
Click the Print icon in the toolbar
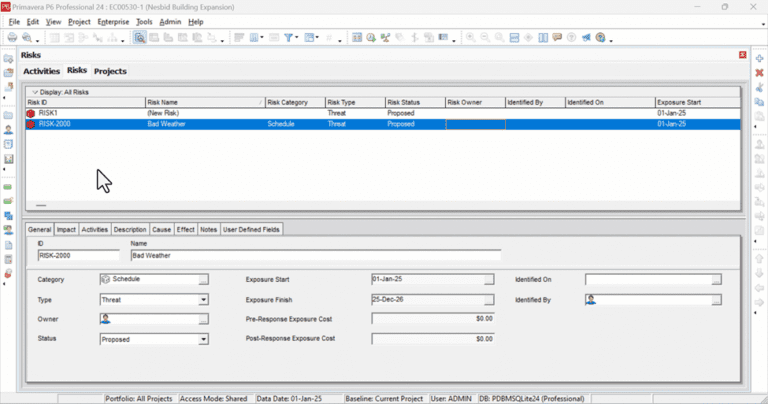[x=12, y=38]
